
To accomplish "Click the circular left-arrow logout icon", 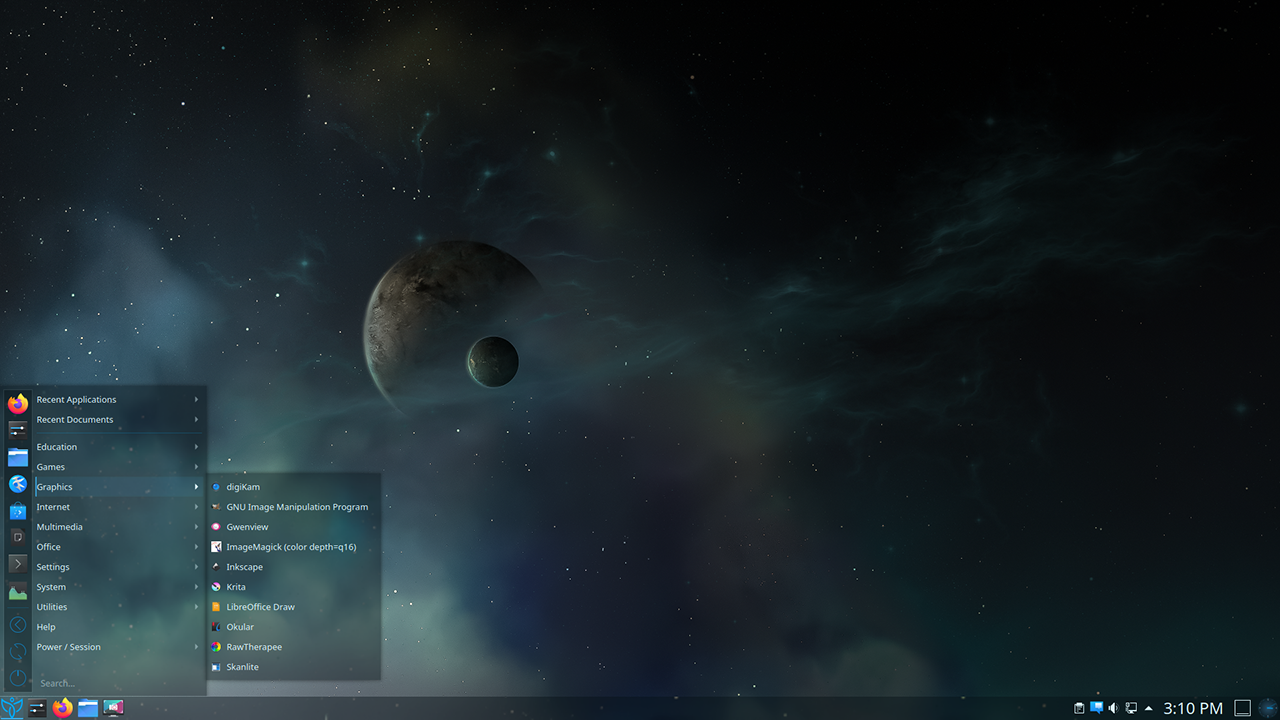I will [18, 625].
